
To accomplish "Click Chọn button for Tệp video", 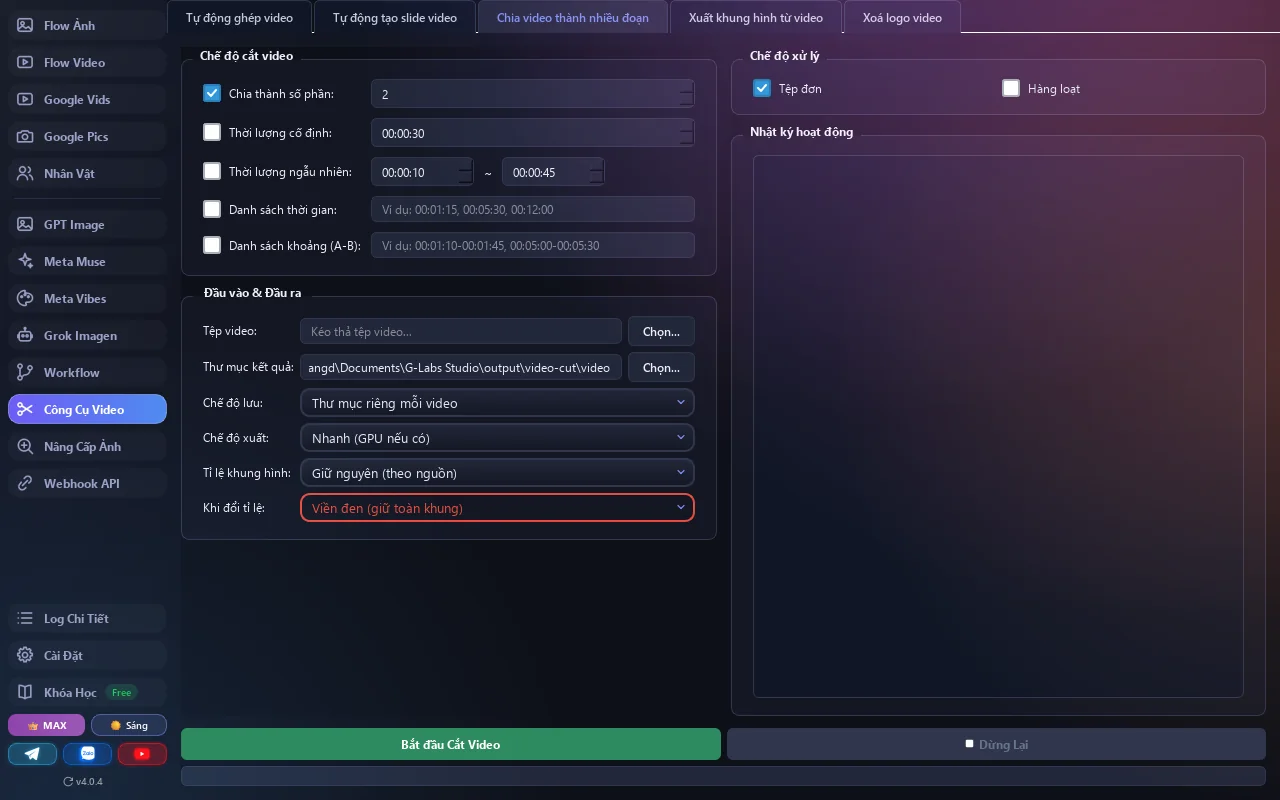I will [661, 331].
